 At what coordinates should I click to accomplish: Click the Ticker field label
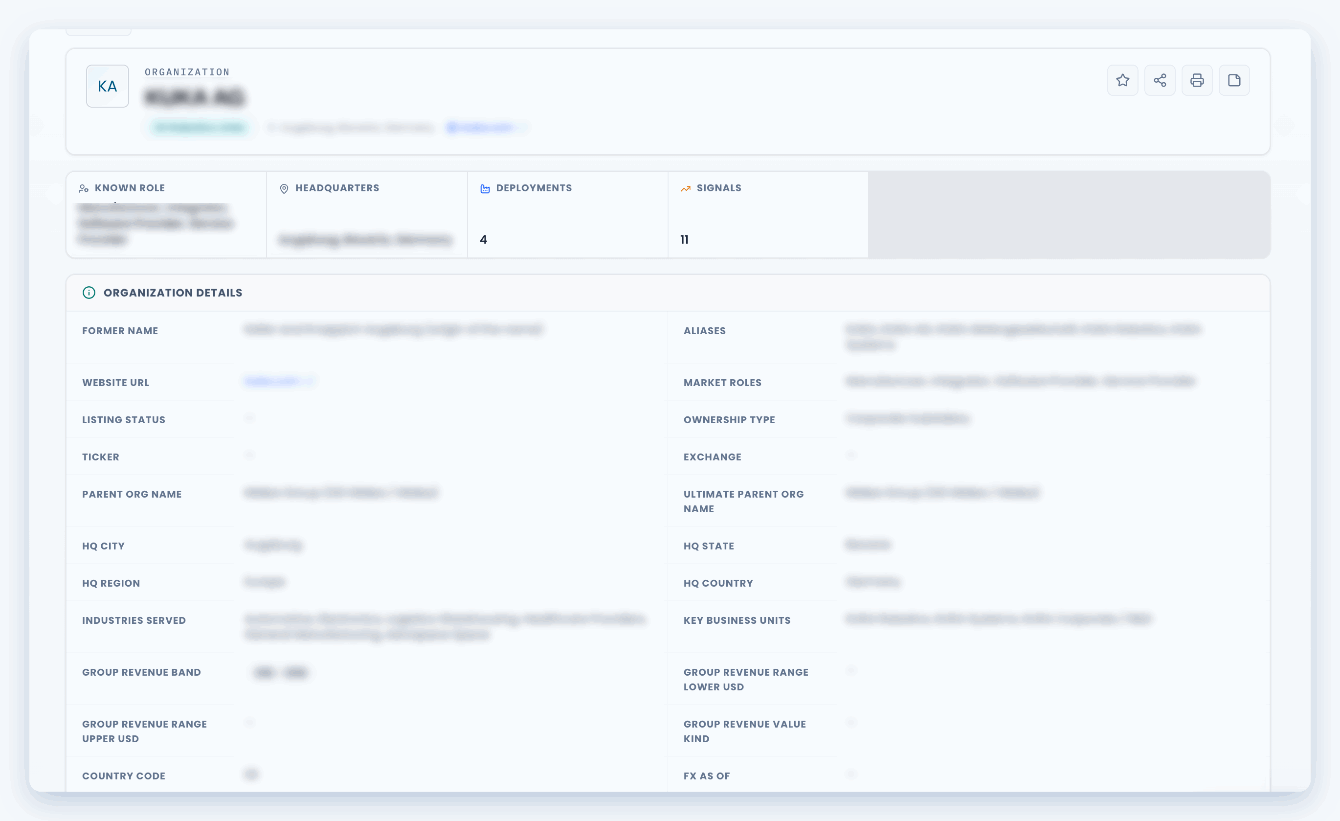pos(101,457)
